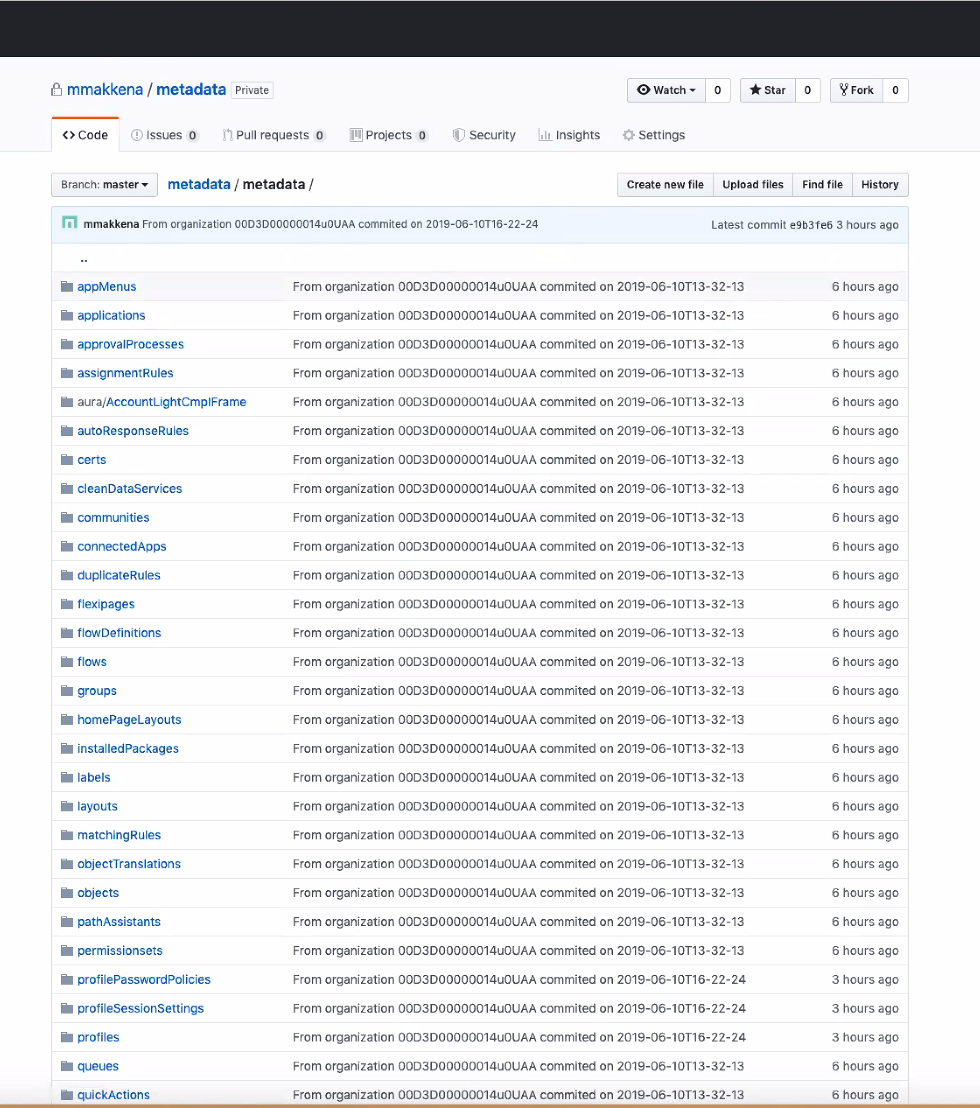Open the header commit message link
The width and height of the screenshot is (980, 1108).
pos(340,224)
